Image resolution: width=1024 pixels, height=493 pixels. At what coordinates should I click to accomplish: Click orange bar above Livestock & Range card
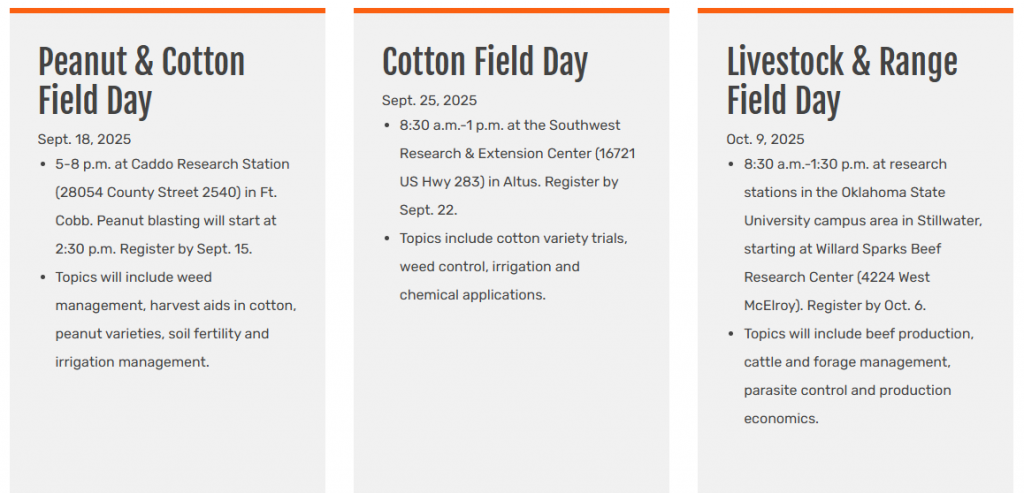pos(855,11)
